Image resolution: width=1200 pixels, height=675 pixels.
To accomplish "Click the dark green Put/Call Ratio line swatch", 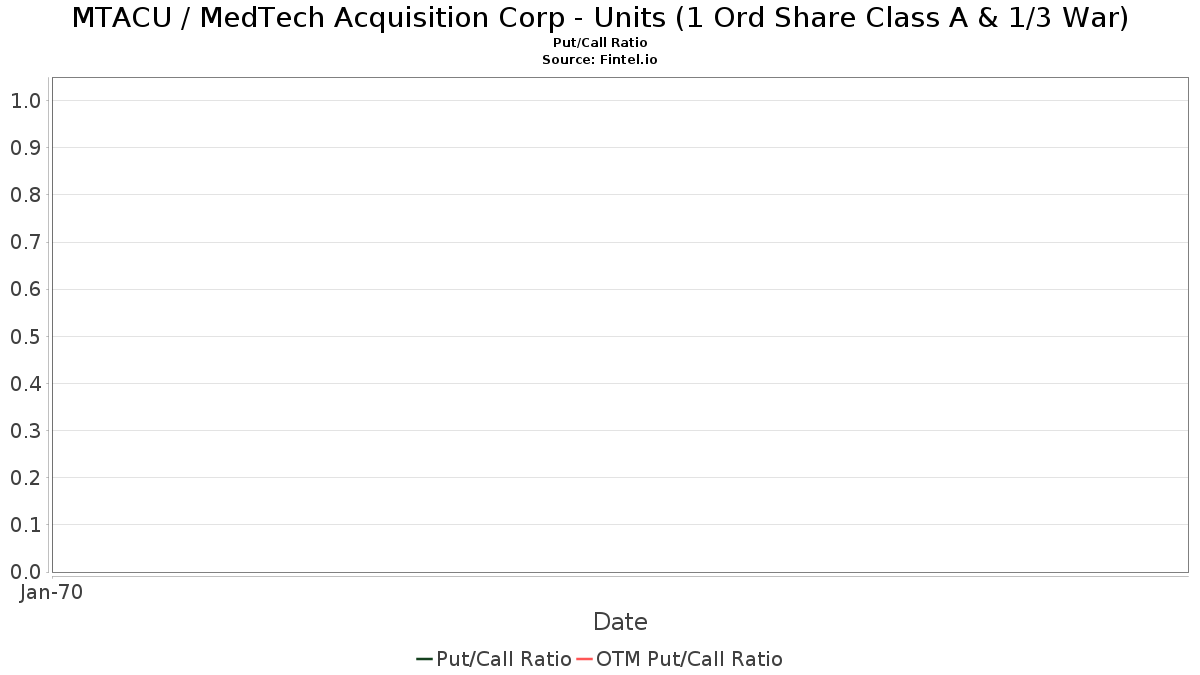I will pos(424,659).
